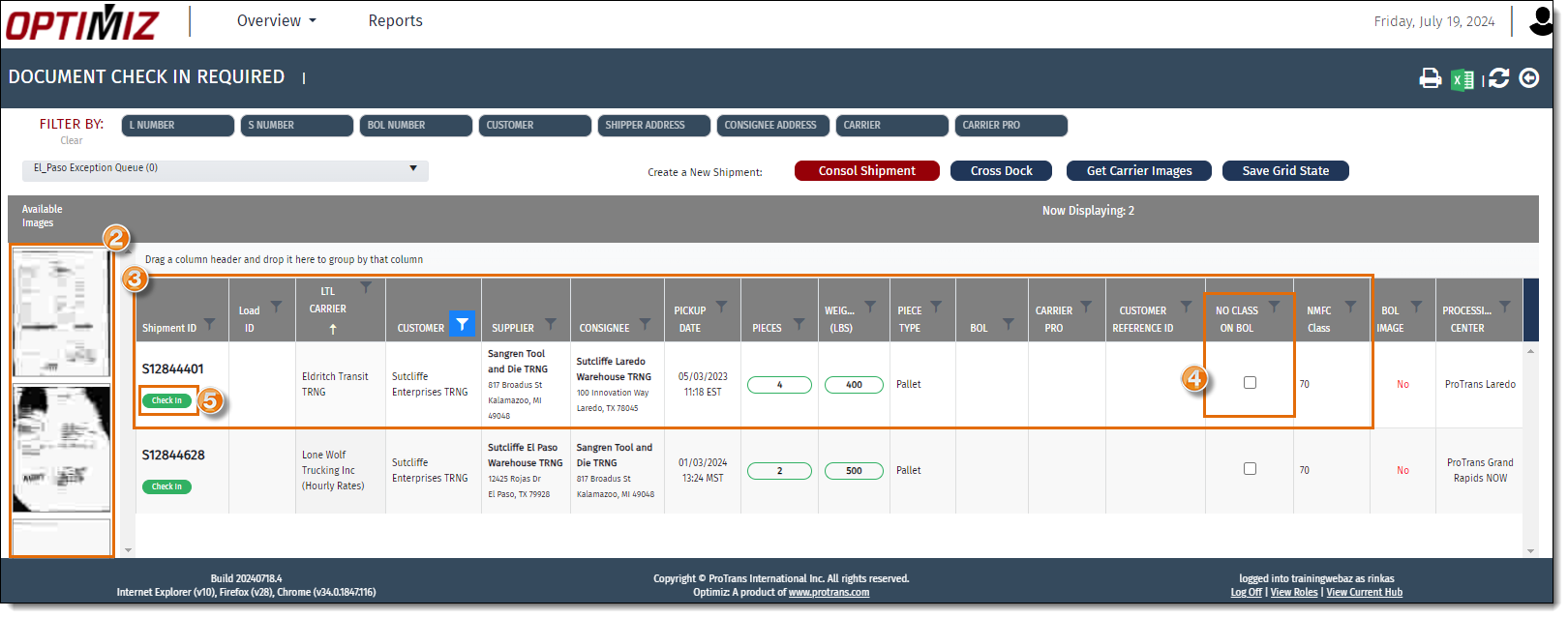This screenshot has height=618, width=1568.
Task: Open the Carrier Pro column filter
Action: tap(1086, 307)
